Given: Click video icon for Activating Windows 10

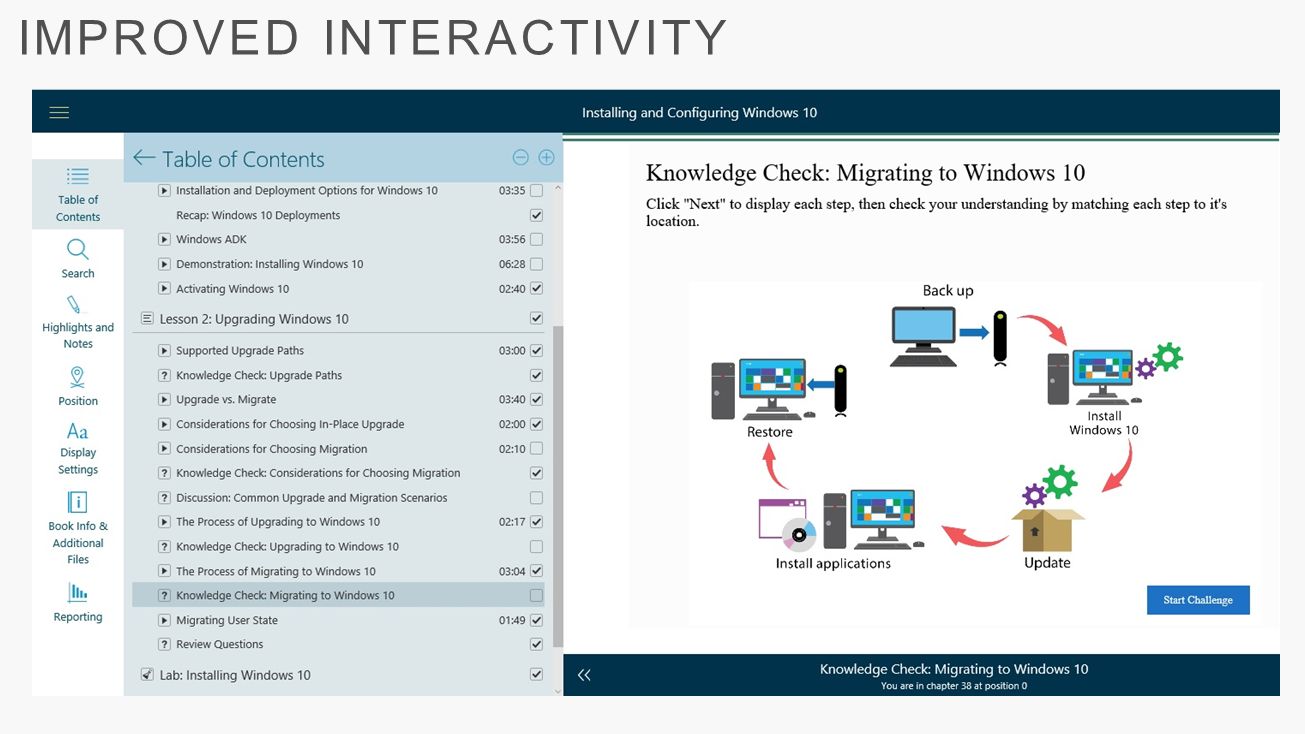Looking at the screenshot, I should point(165,289).
